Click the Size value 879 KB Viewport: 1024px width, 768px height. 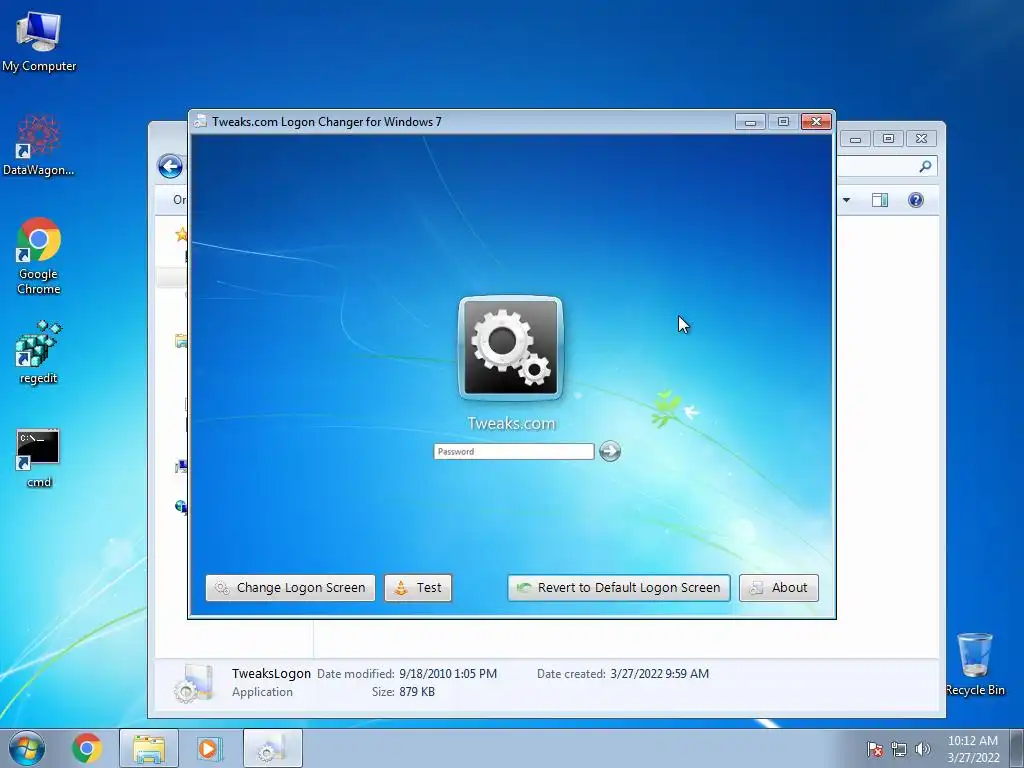click(417, 692)
